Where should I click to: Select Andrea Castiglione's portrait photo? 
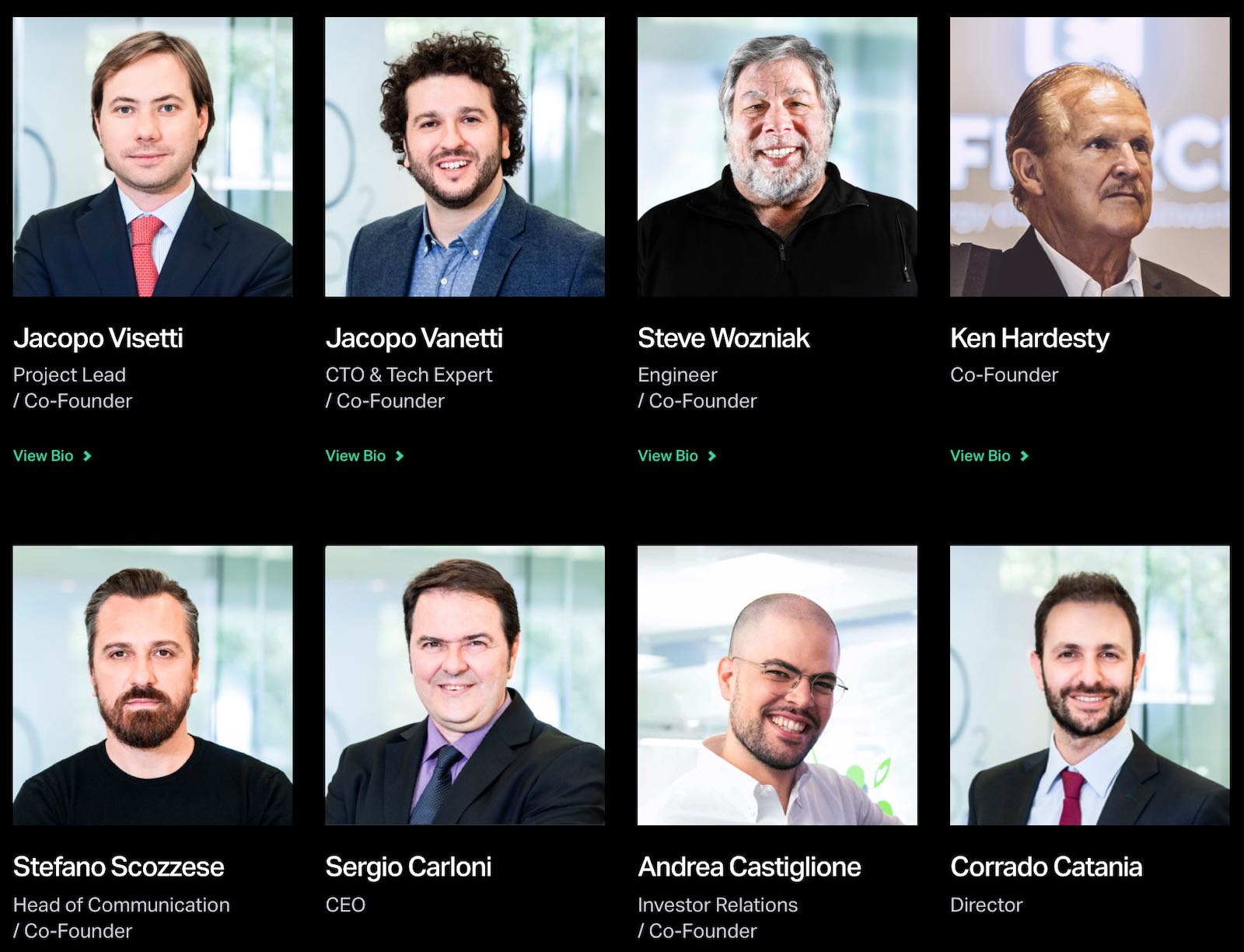777,685
